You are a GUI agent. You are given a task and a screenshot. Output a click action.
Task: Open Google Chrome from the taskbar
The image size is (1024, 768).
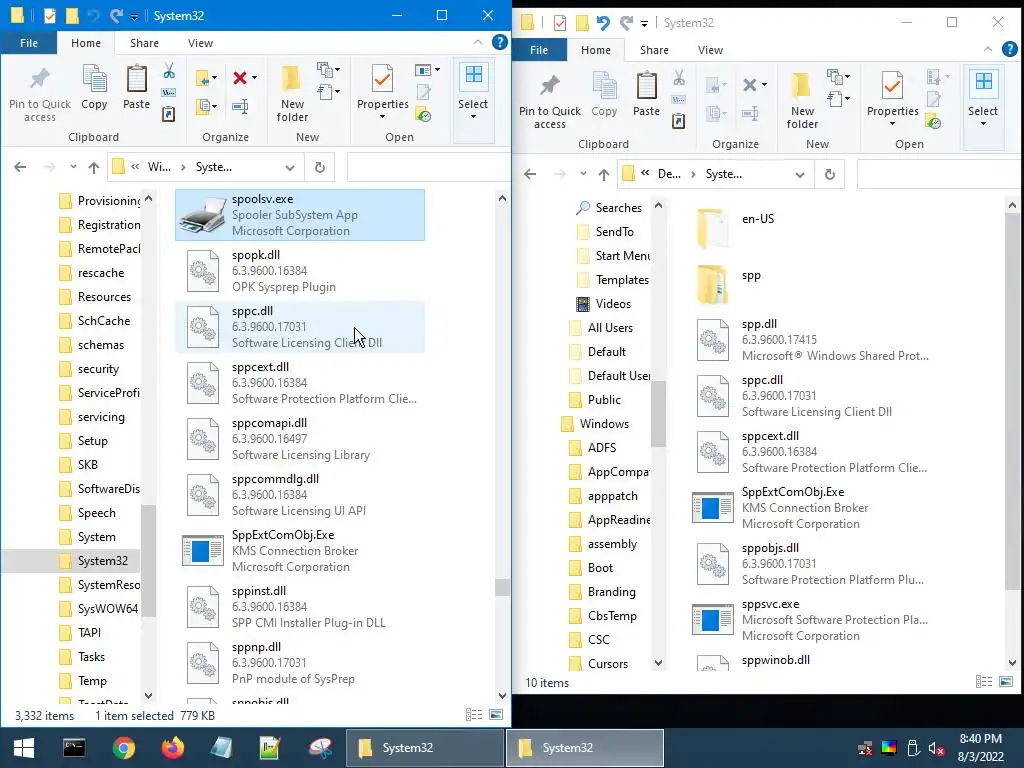123,748
